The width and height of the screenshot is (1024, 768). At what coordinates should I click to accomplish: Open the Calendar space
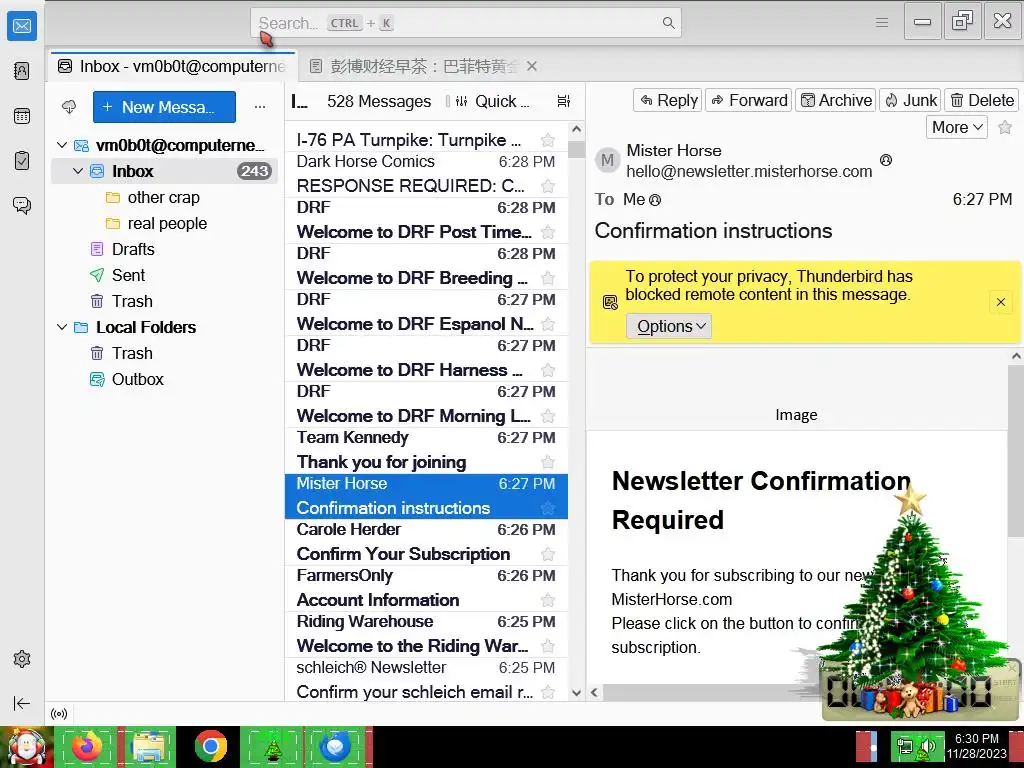22,116
